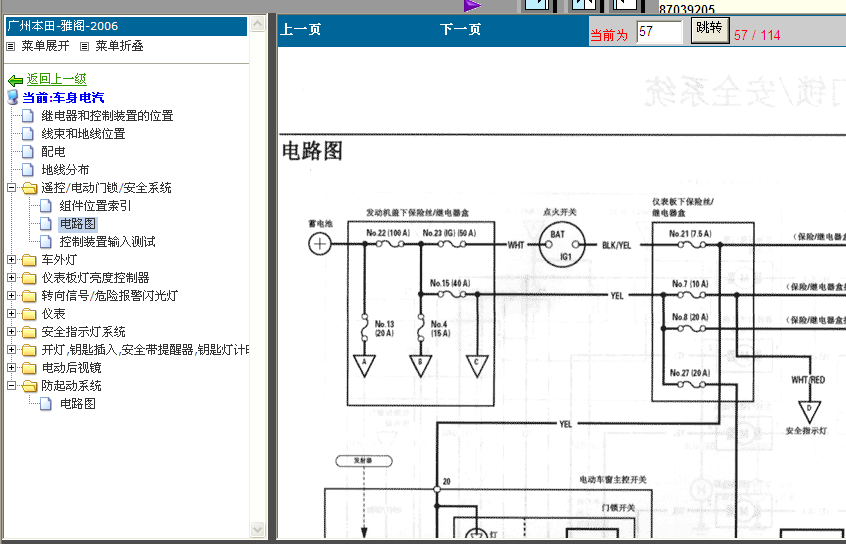Click the green back arrow icon

15,80
